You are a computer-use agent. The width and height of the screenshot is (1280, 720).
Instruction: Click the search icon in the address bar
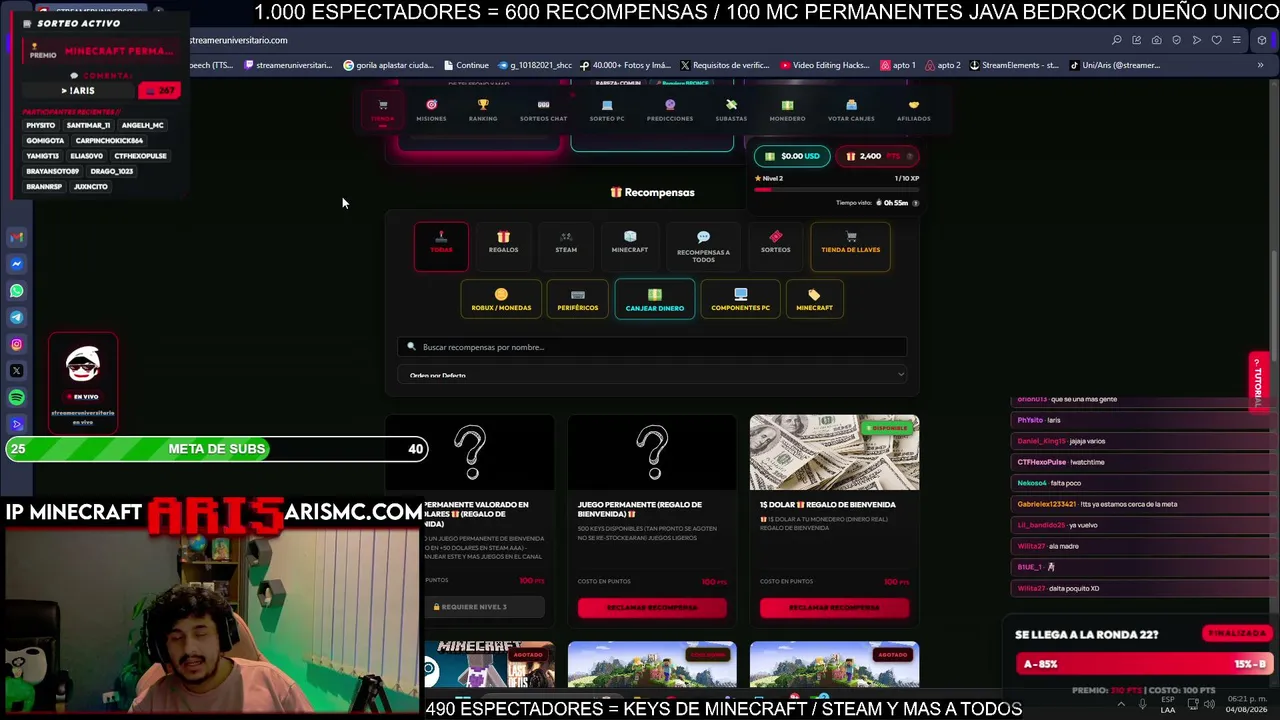(1116, 40)
